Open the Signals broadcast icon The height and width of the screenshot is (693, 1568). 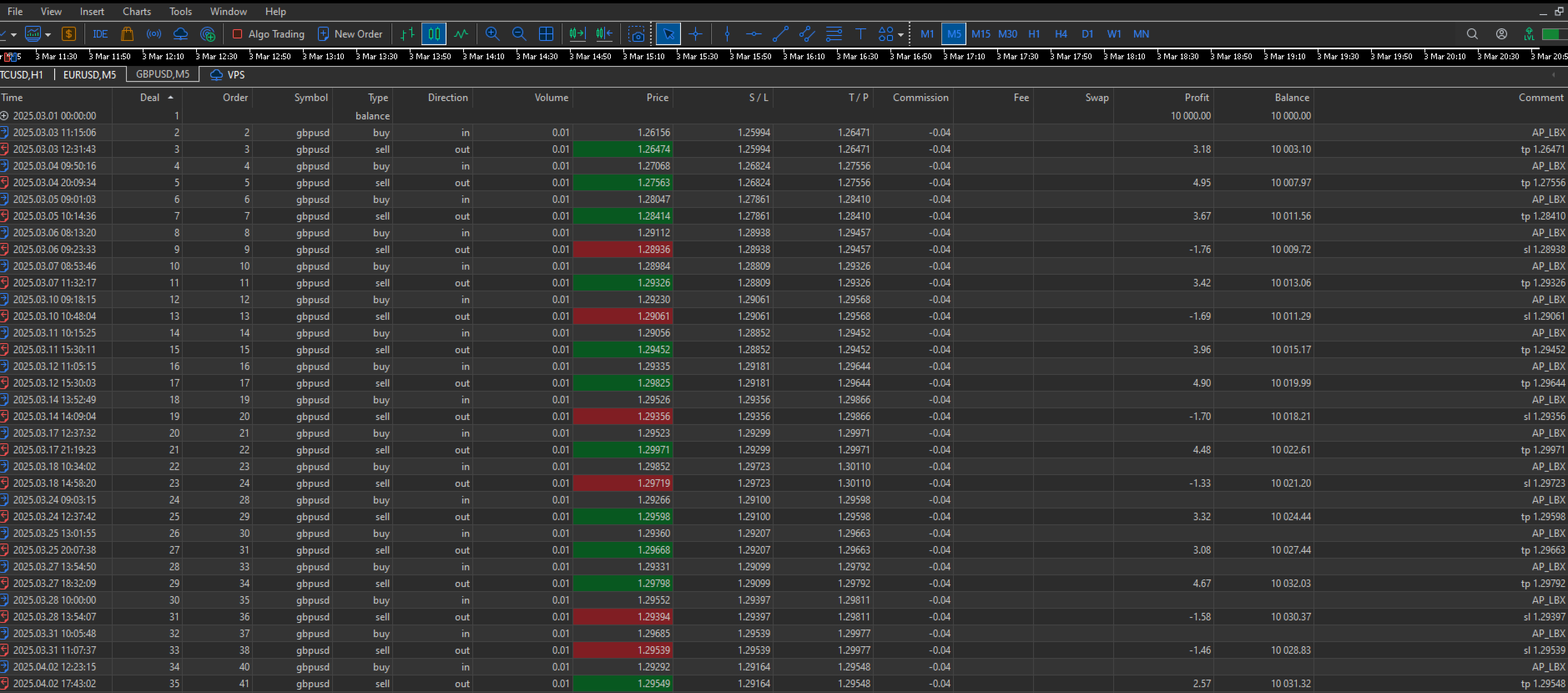pos(154,34)
